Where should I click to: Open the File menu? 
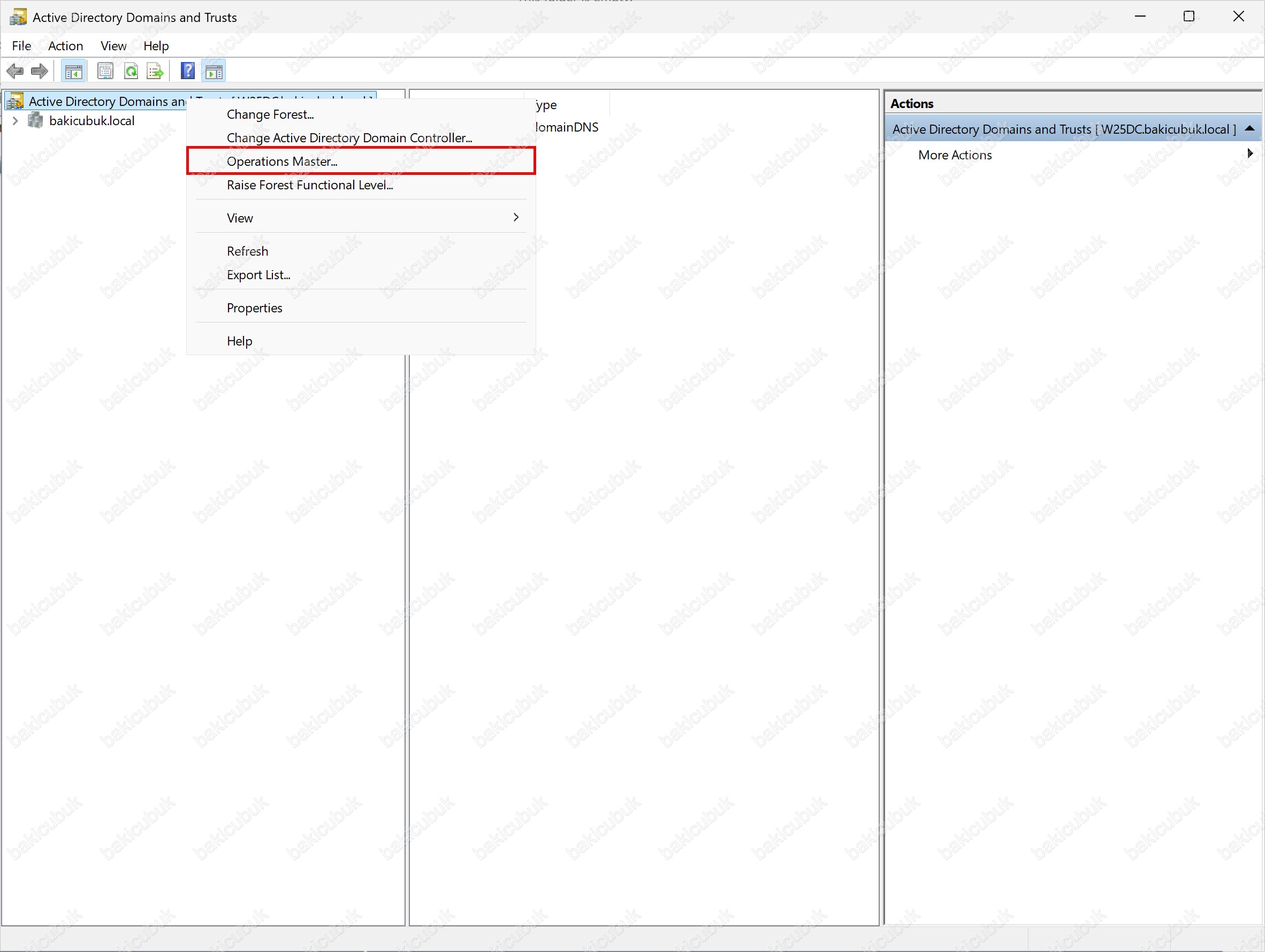click(22, 45)
